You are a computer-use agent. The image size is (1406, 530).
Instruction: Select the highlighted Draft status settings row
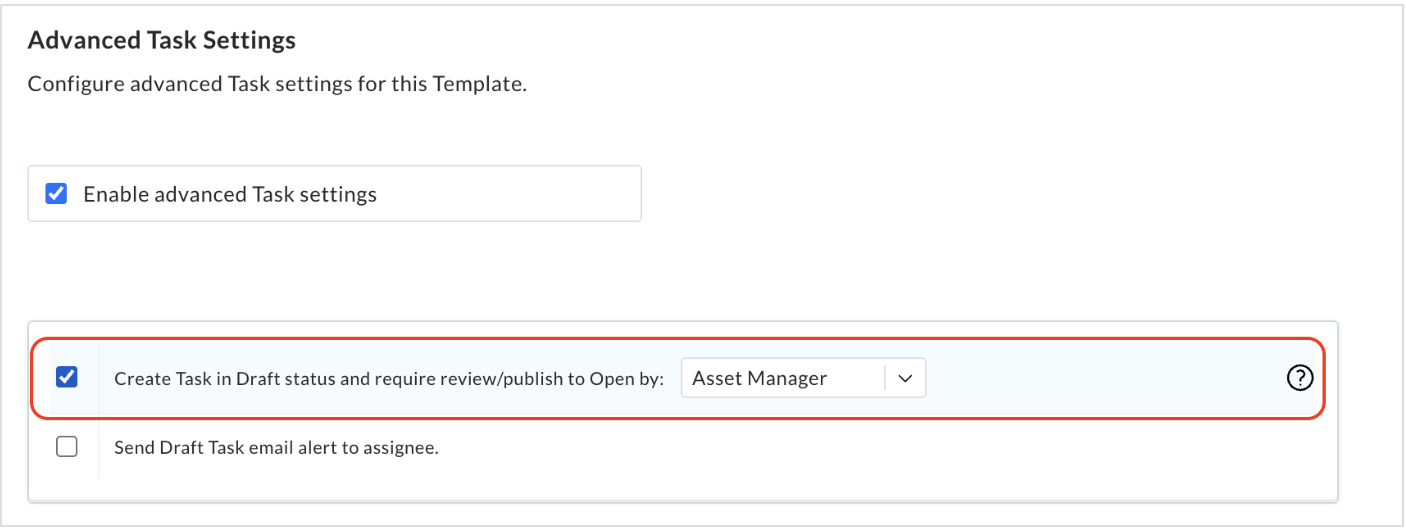click(x=677, y=378)
